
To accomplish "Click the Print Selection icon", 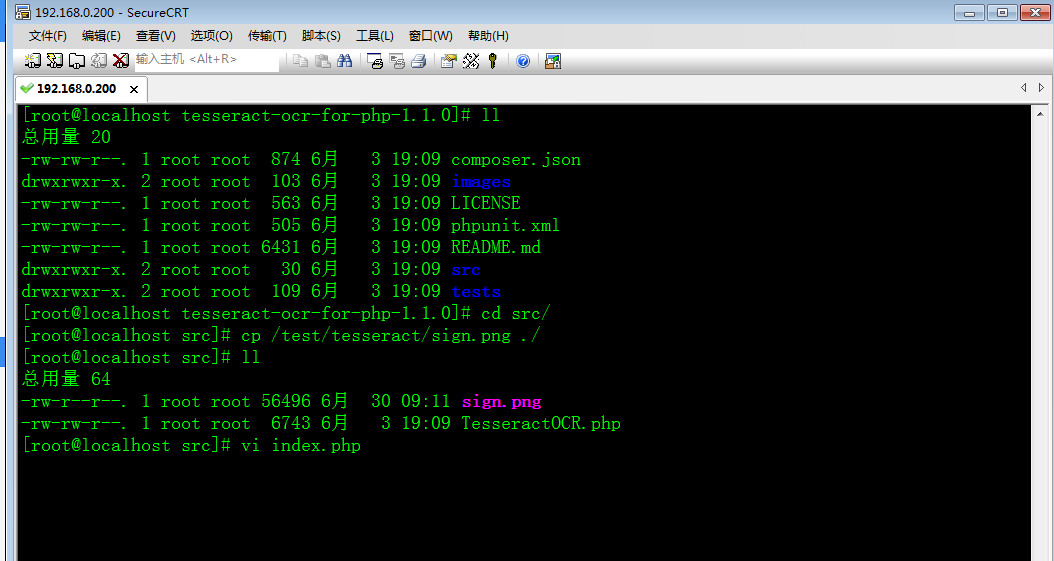I will [397, 61].
